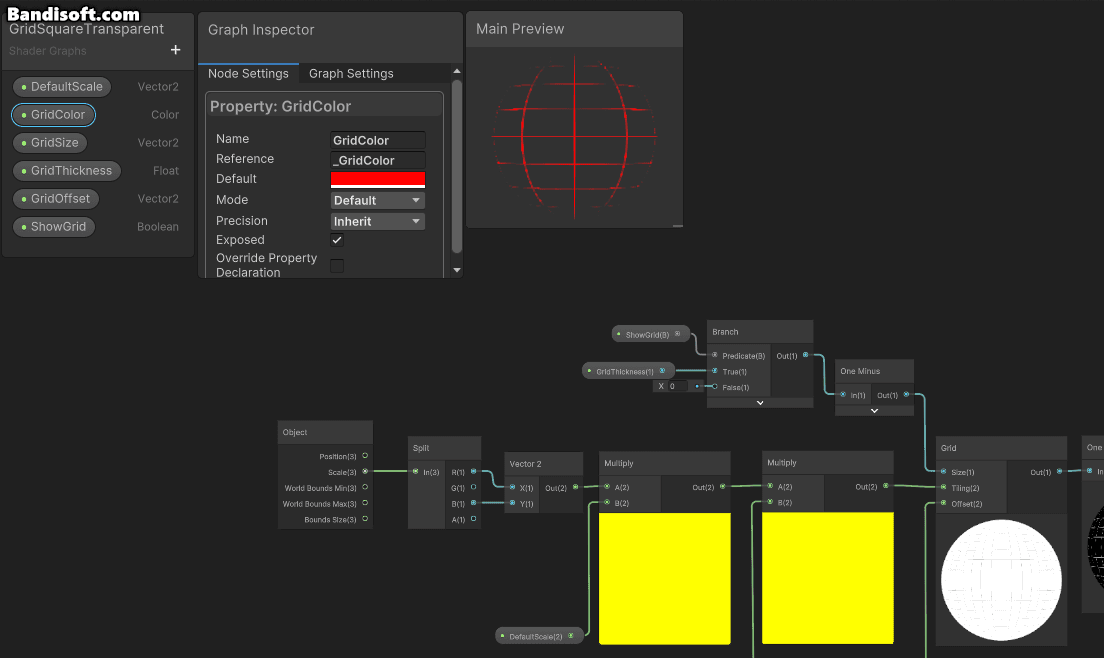This screenshot has height=658, width=1104.
Task: Select the GridOffset blackboard property
Action: click(x=56, y=198)
